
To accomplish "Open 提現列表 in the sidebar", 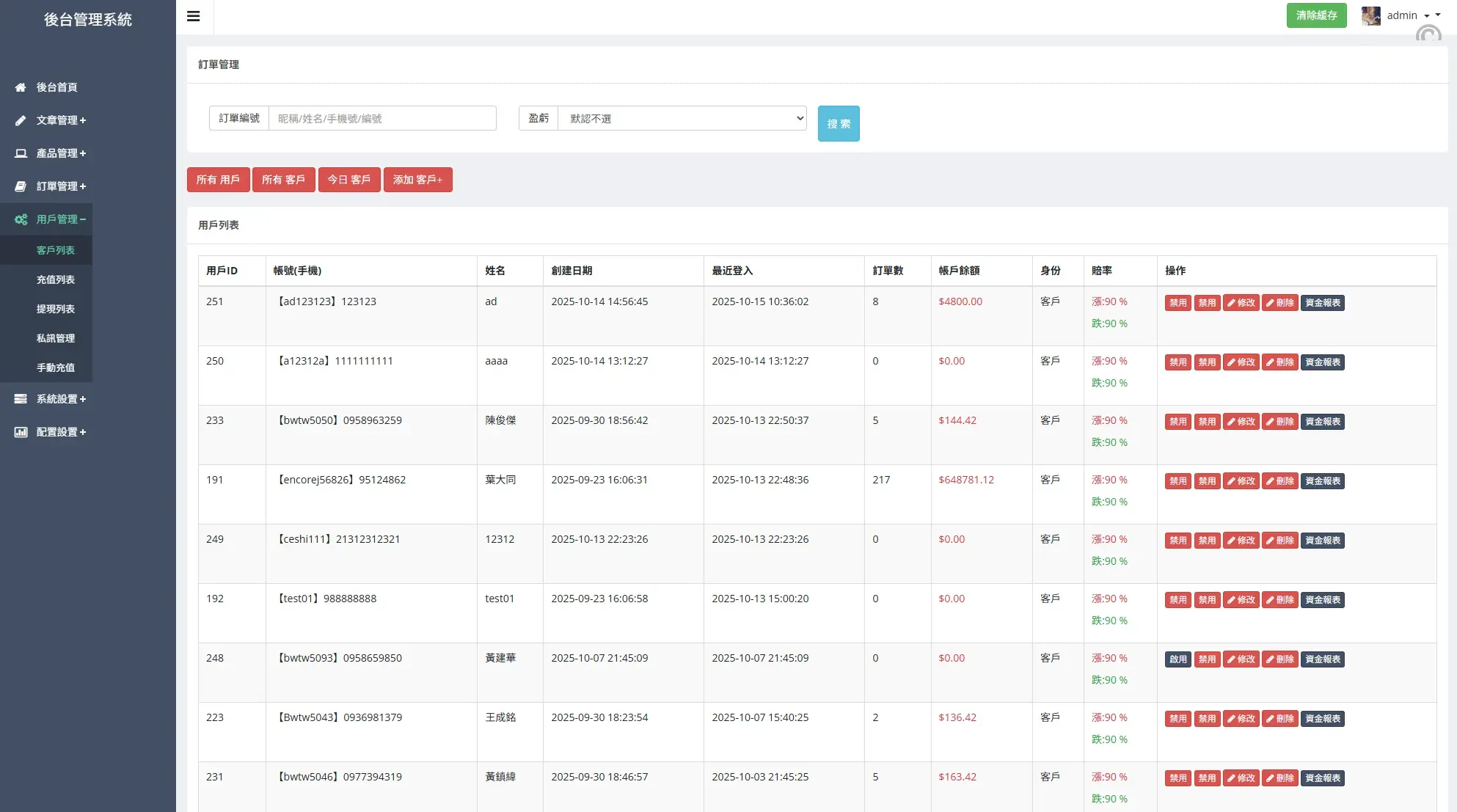I will [56, 309].
